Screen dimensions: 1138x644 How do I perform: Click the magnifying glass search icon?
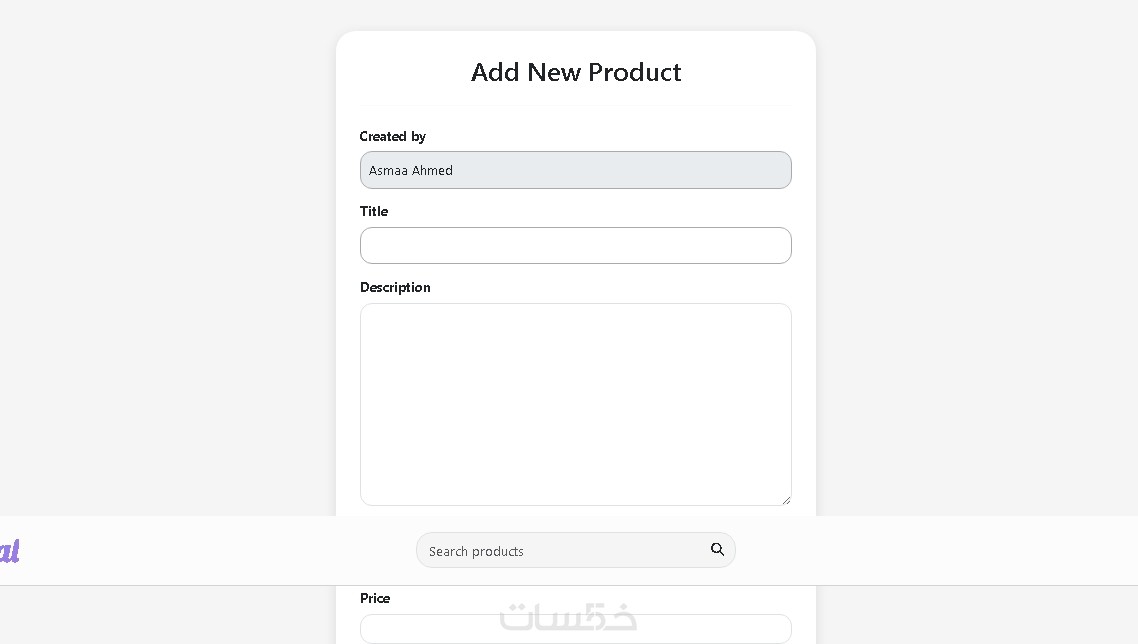717,549
